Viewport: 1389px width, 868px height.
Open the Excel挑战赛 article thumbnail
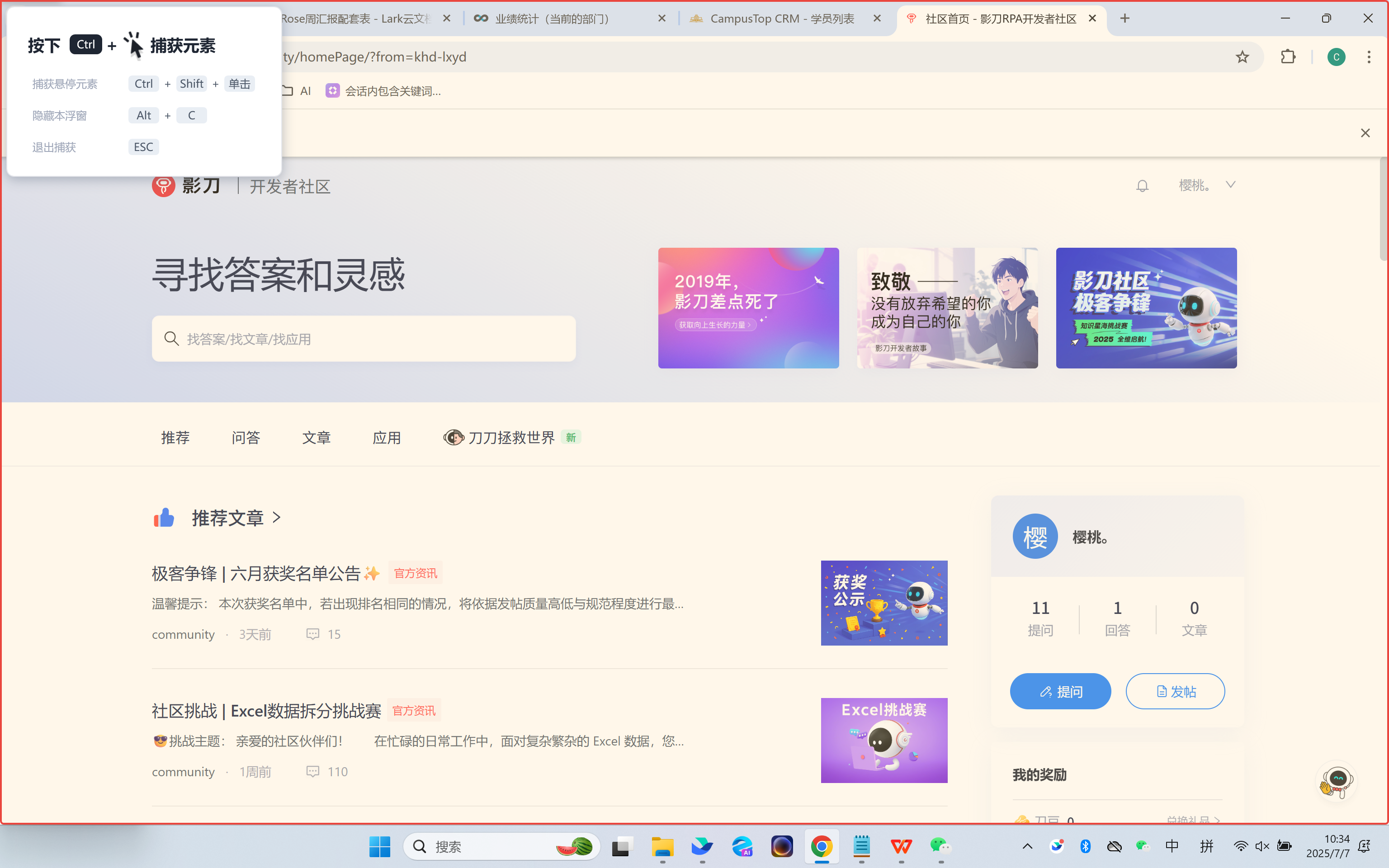[x=884, y=740]
